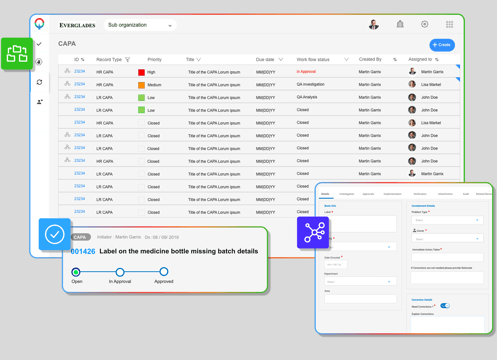Image resolution: width=497 pixels, height=360 pixels.
Task: Open the add-user icon in left sidebar
Action: pos(40,102)
